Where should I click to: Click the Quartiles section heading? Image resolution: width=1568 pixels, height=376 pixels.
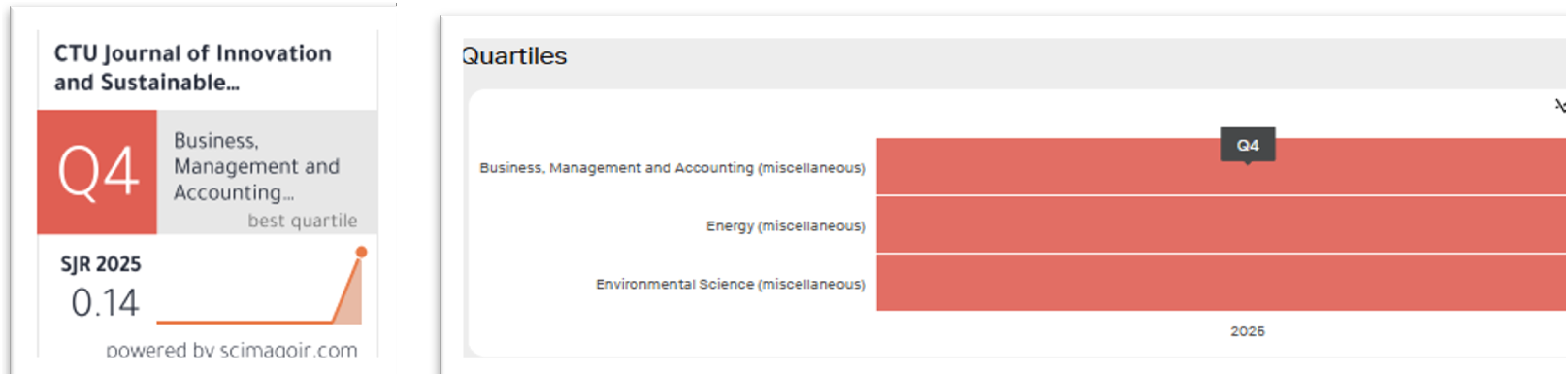pyautogui.click(x=514, y=56)
